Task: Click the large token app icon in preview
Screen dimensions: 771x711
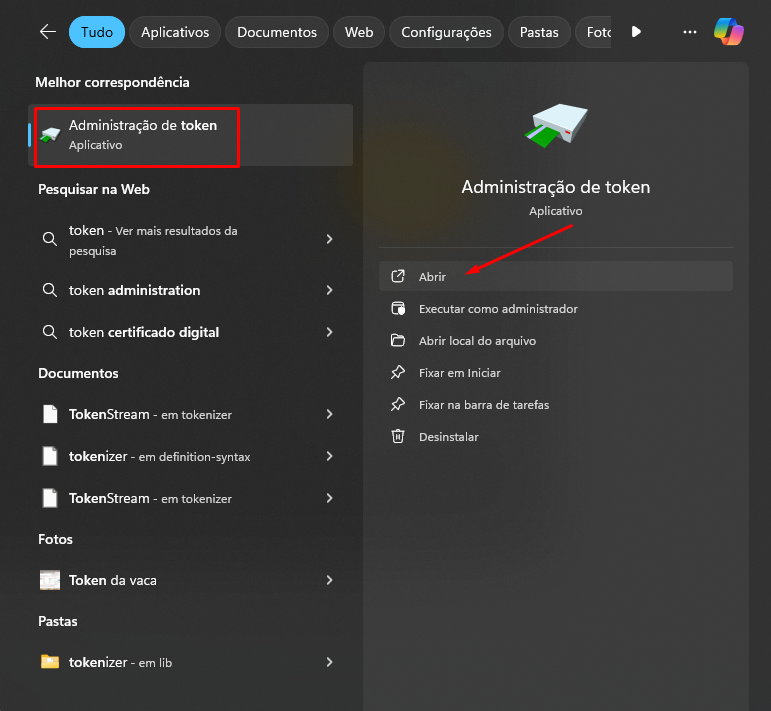Action: 556,130
